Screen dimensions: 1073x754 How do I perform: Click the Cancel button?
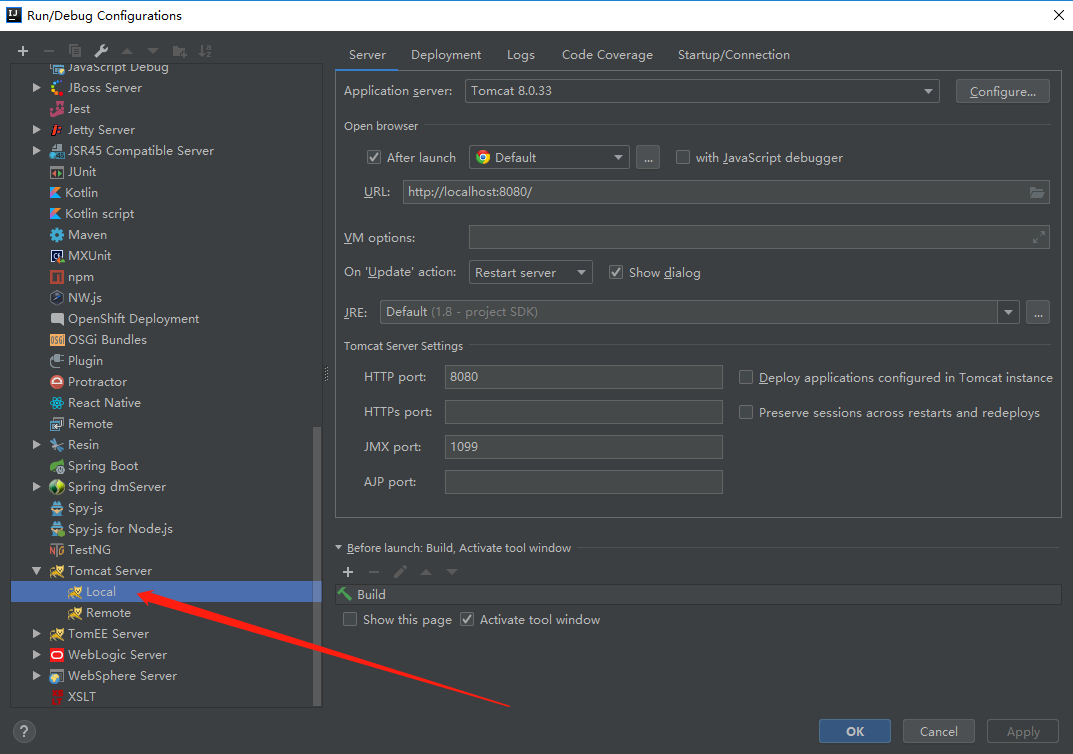click(x=938, y=731)
